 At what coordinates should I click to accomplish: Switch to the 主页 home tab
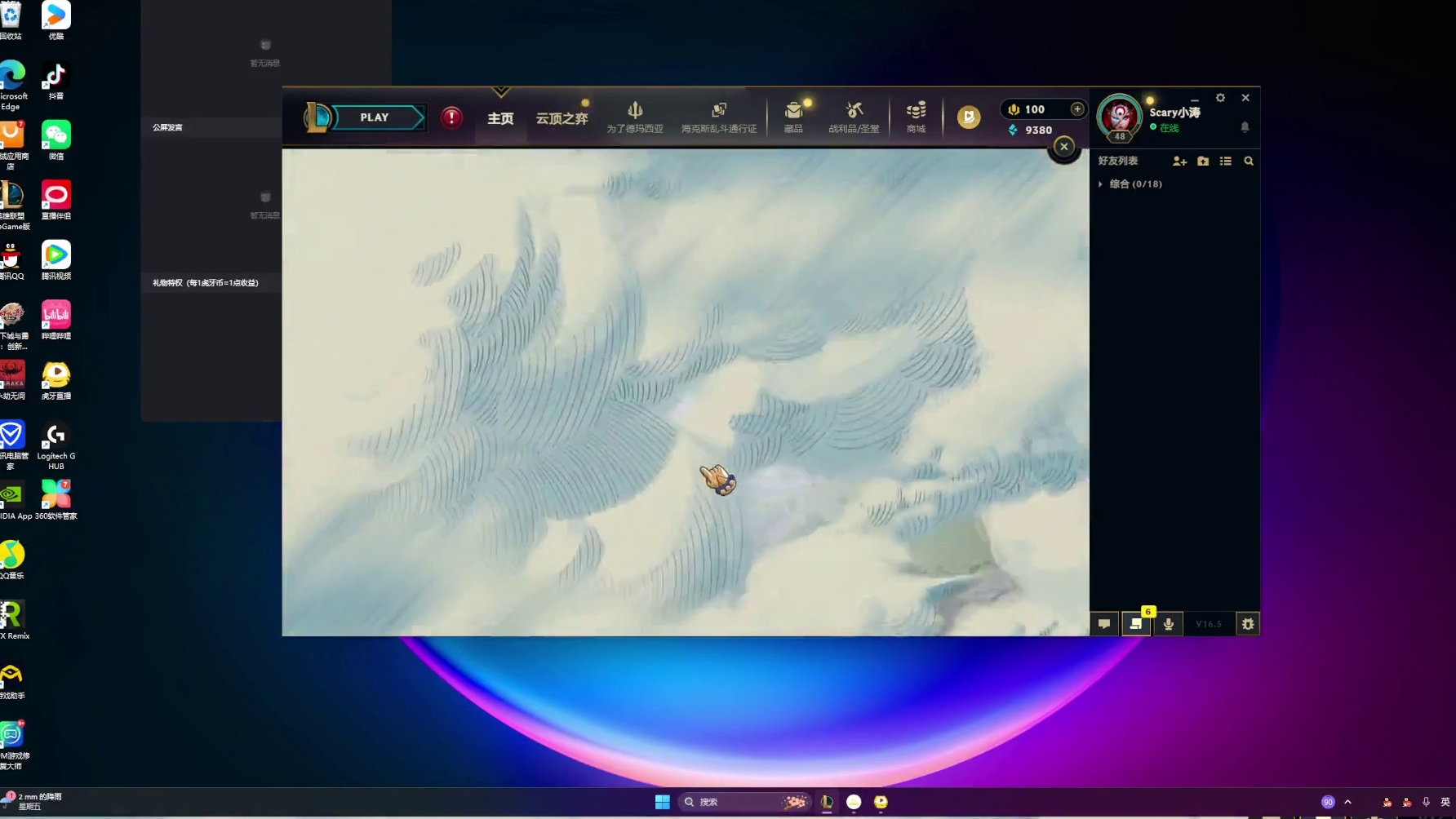(500, 118)
